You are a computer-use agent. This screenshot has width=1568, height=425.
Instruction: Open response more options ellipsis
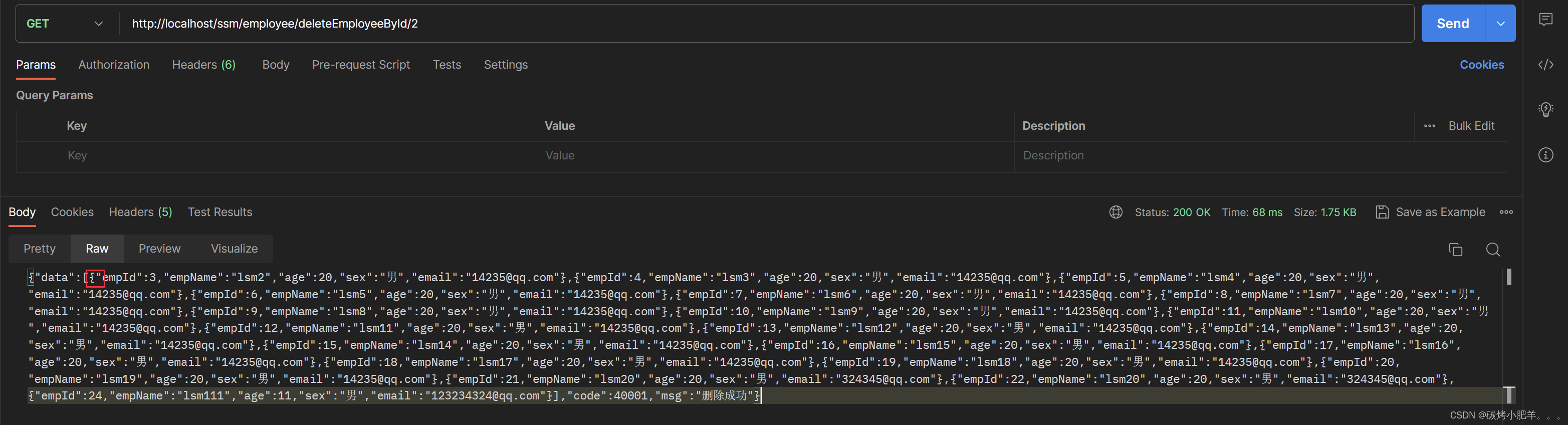pos(1506,212)
